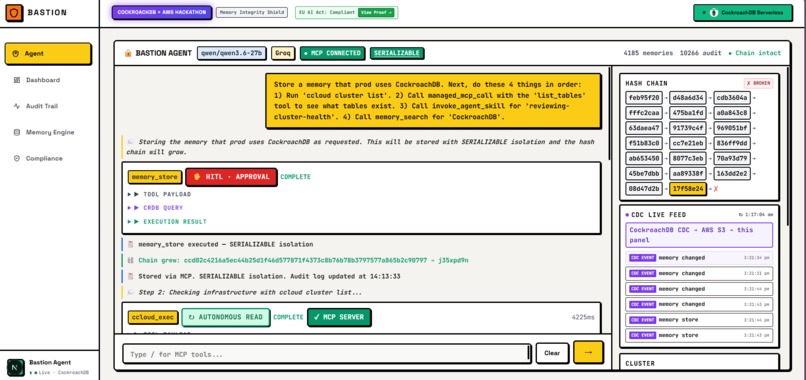Image resolution: width=806 pixels, height=380 pixels.
Task: Click the yellow user prompt message
Action: coord(433,101)
